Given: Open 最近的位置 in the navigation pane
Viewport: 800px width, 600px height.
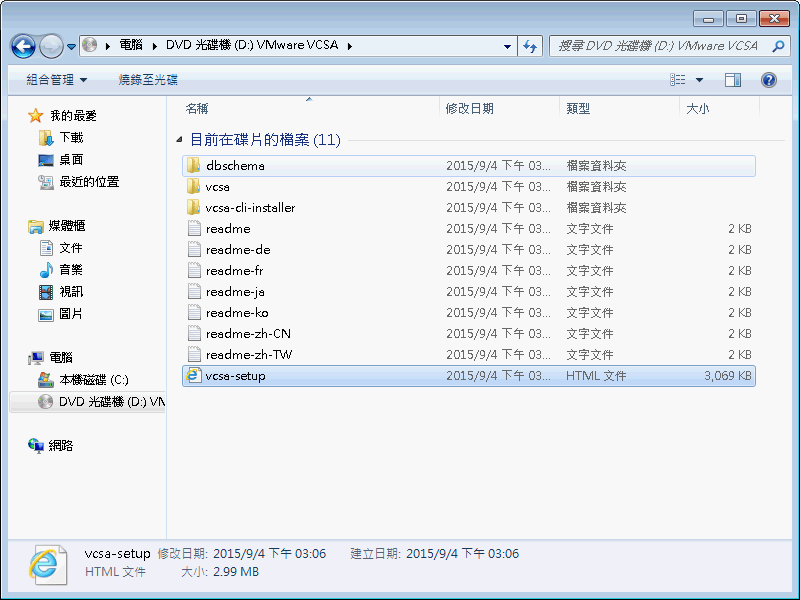Looking at the screenshot, I should tap(89, 182).
